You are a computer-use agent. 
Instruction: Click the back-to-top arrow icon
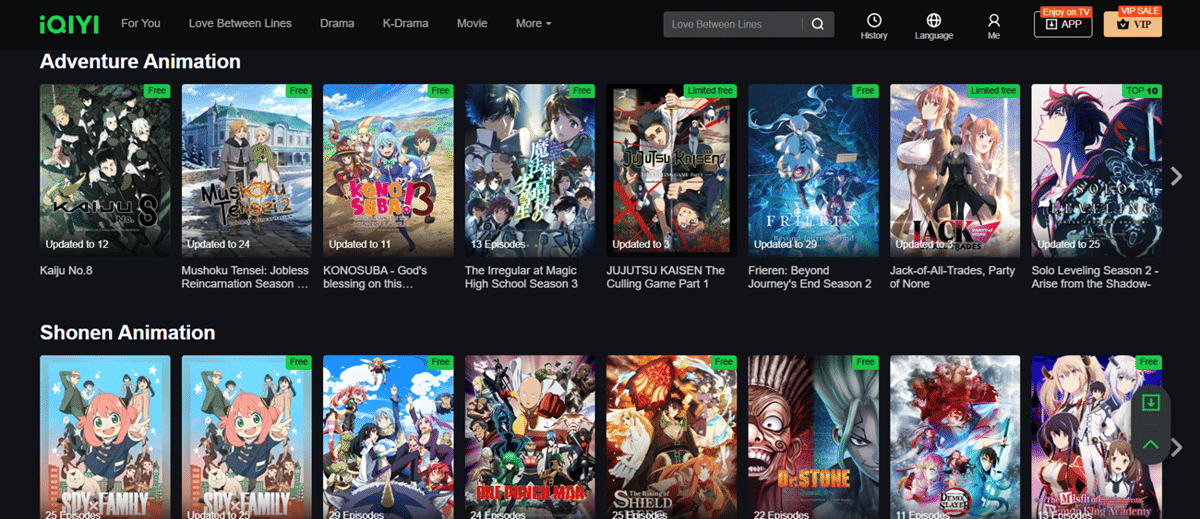[x=1151, y=444]
